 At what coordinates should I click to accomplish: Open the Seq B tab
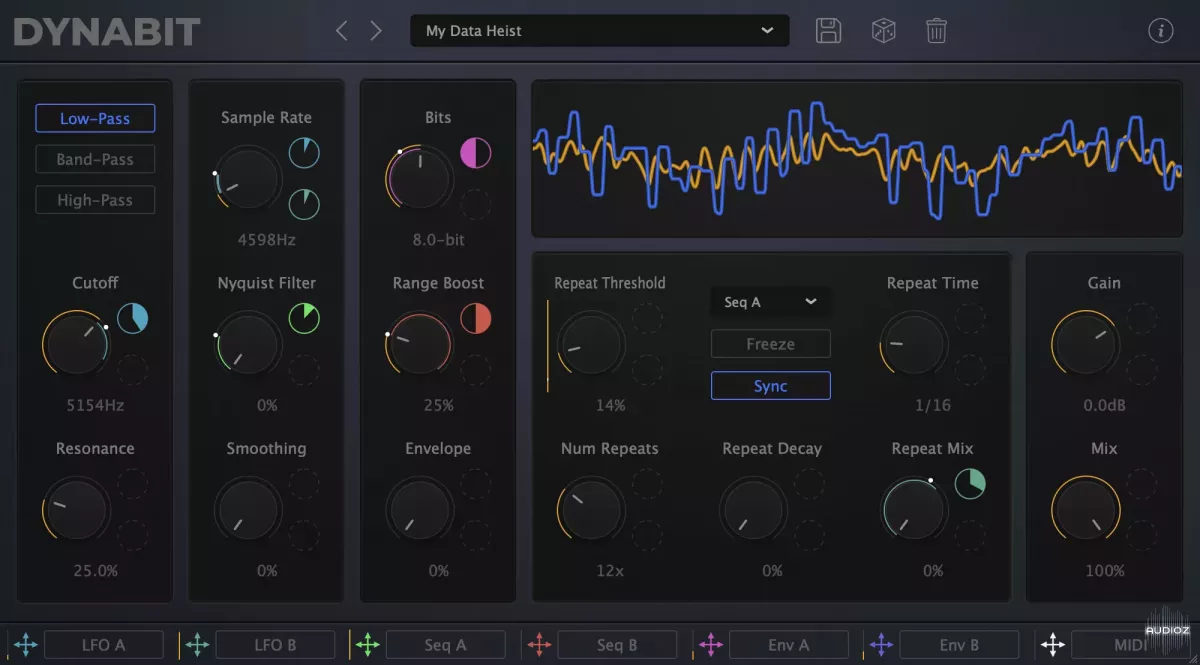tap(617, 645)
